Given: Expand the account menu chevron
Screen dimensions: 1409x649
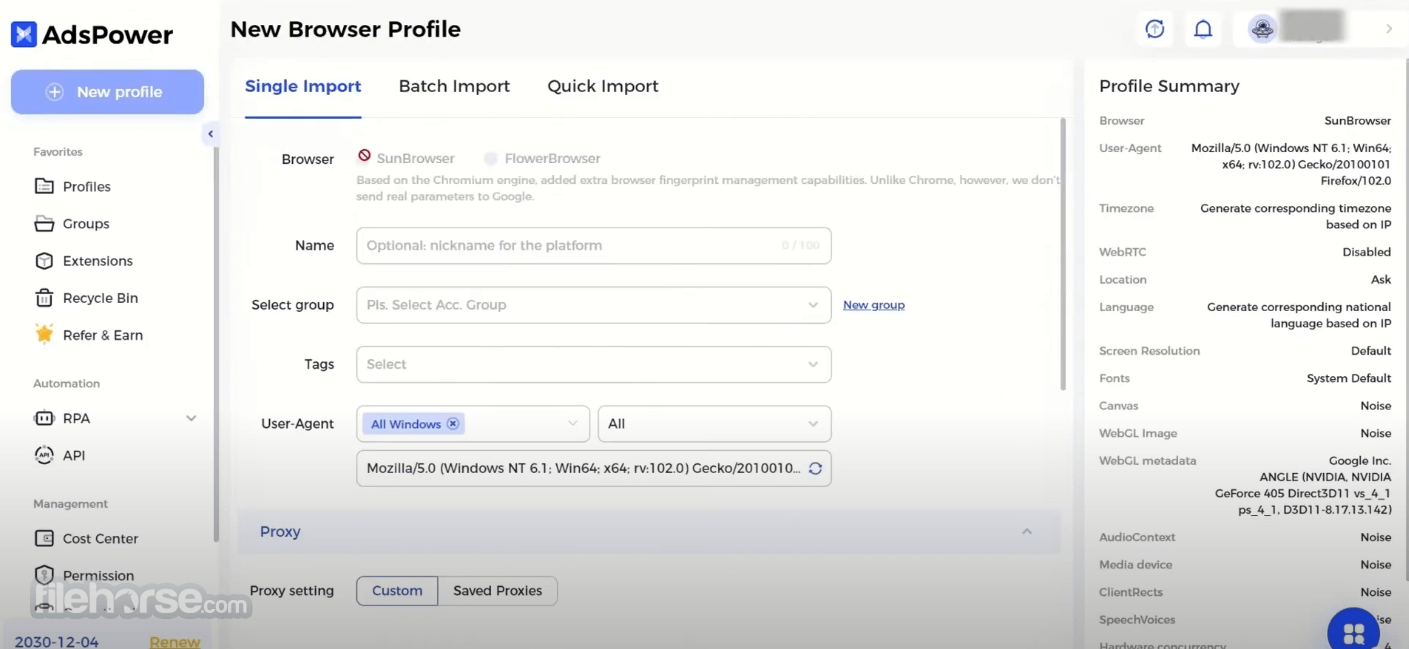Looking at the screenshot, I should pos(1389,29).
